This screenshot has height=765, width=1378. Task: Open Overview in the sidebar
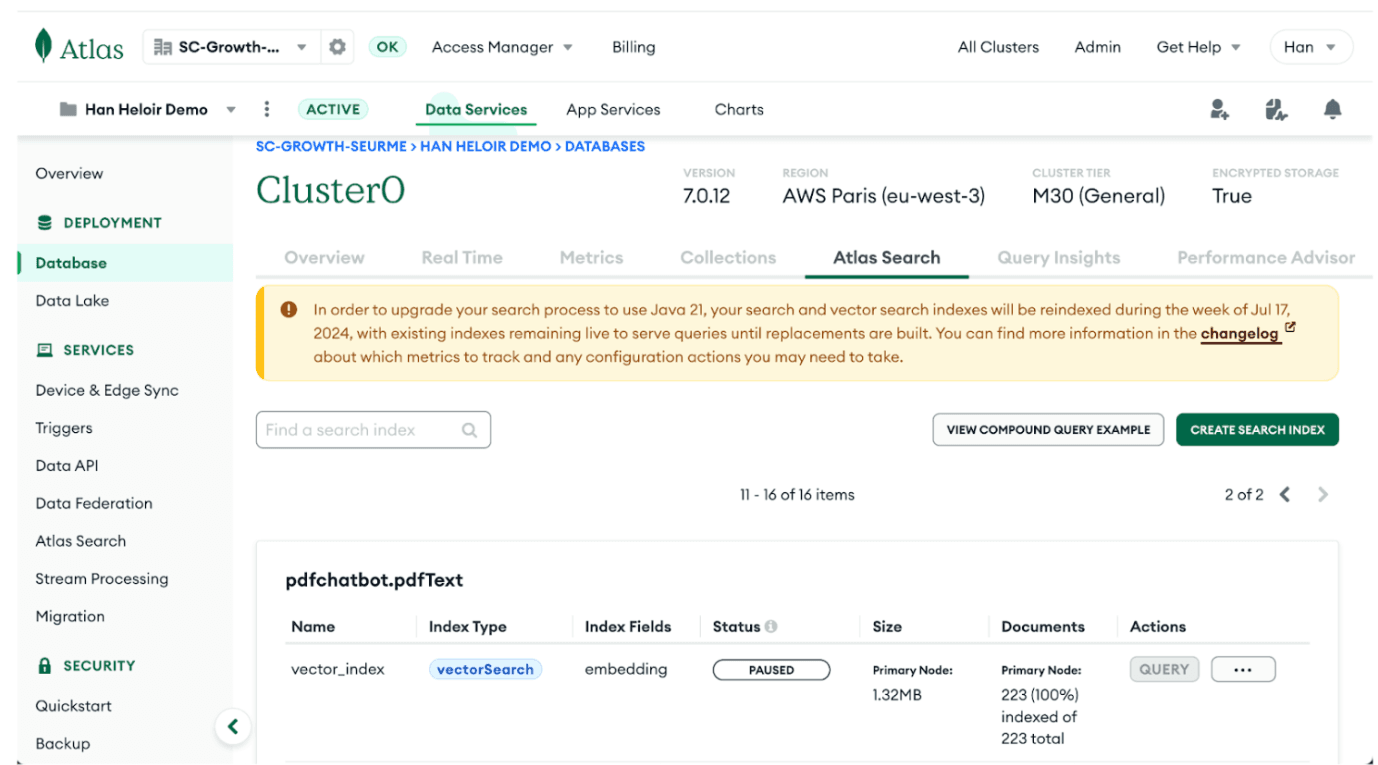coord(69,173)
